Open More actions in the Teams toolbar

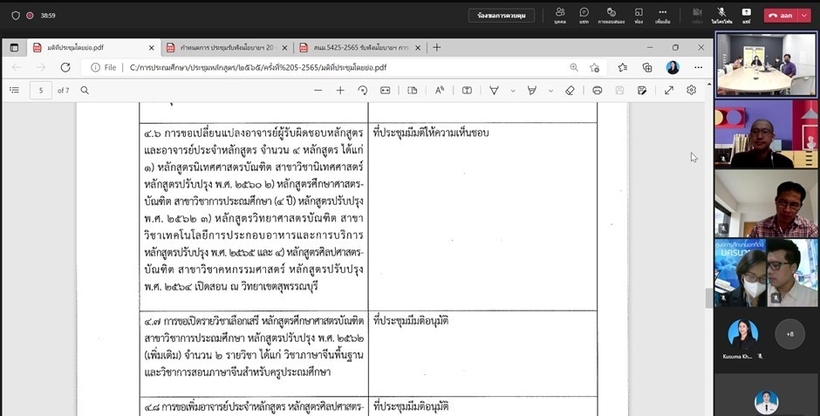pyautogui.click(x=663, y=15)
